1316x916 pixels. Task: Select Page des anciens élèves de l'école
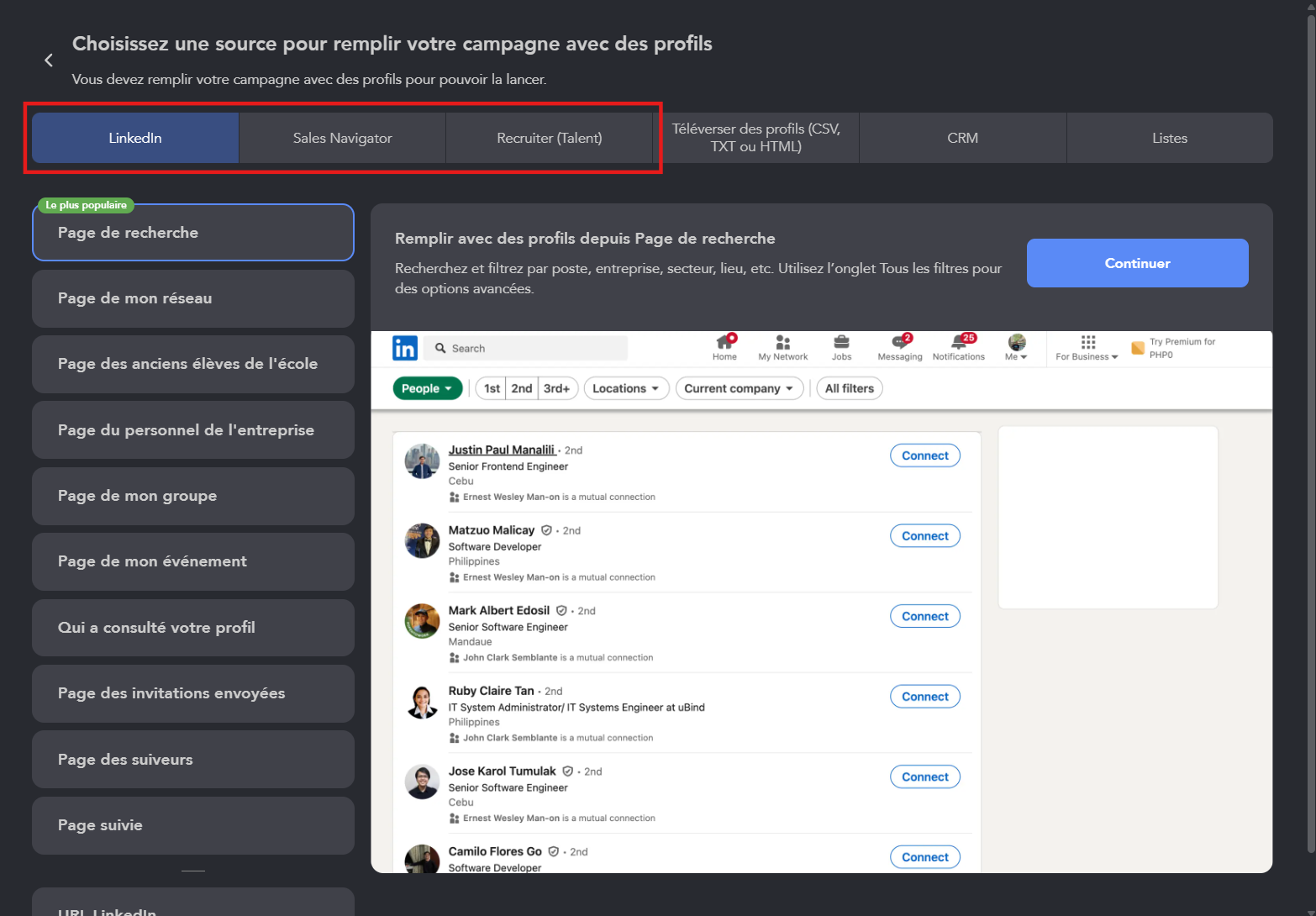pos(193,364)
